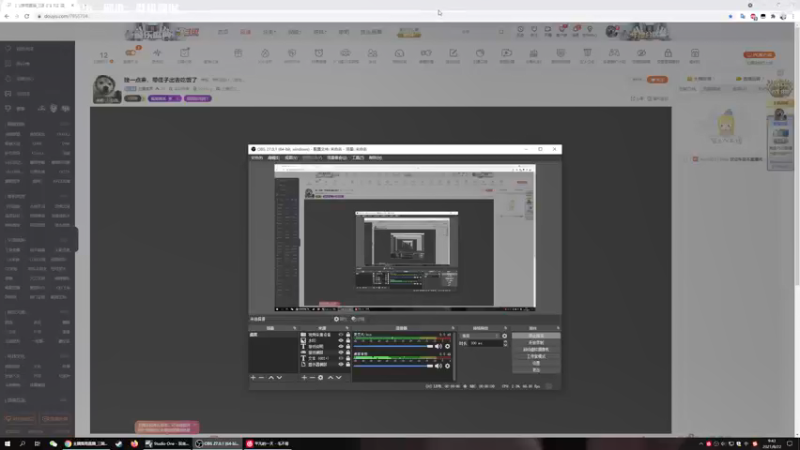This screenshot has height=450, width=800.
Task: Remove selected source with minus in Sources panel
Action: [312, 378]
